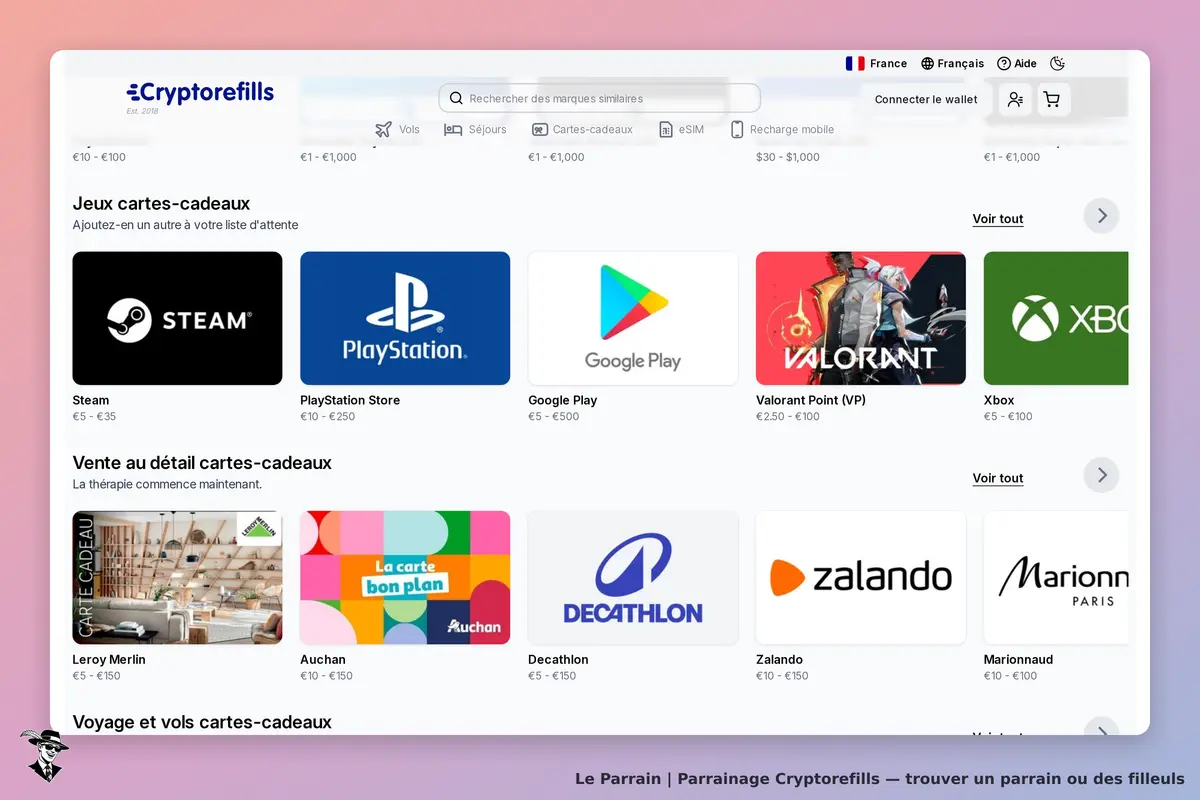
Task: Click Jeux cartes-cadeaux section heading
Action: coord(162,204)
